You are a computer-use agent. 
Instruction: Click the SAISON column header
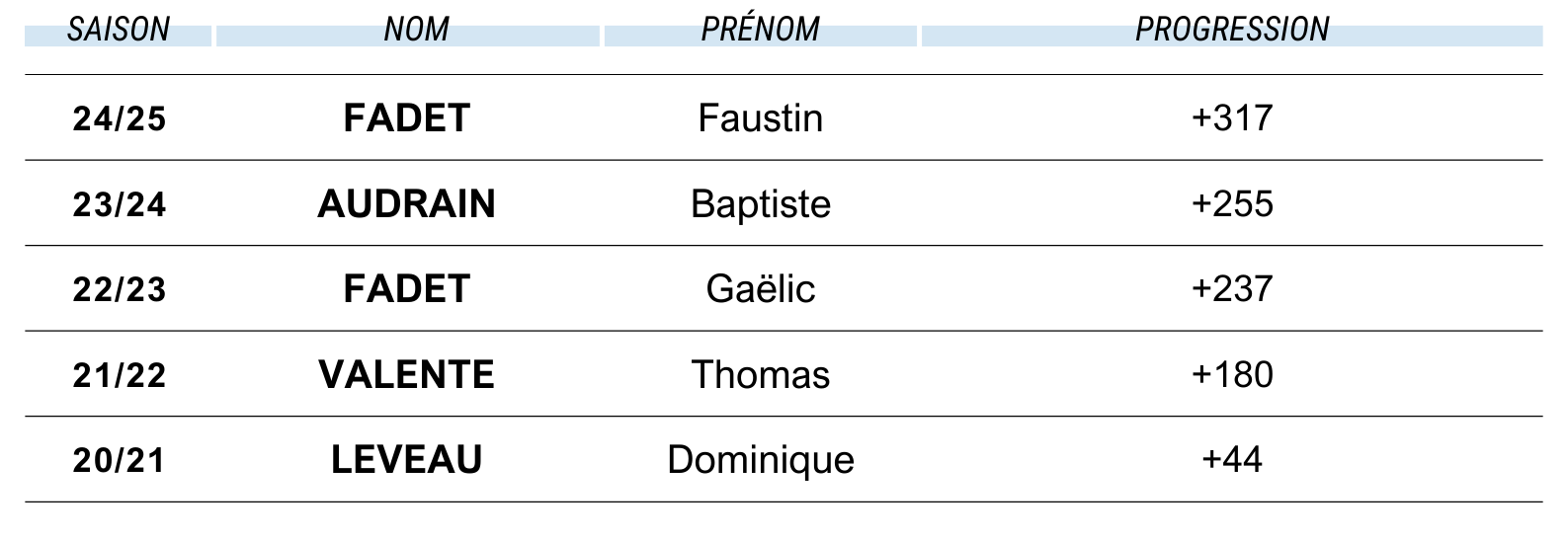[x=119, y=30]
